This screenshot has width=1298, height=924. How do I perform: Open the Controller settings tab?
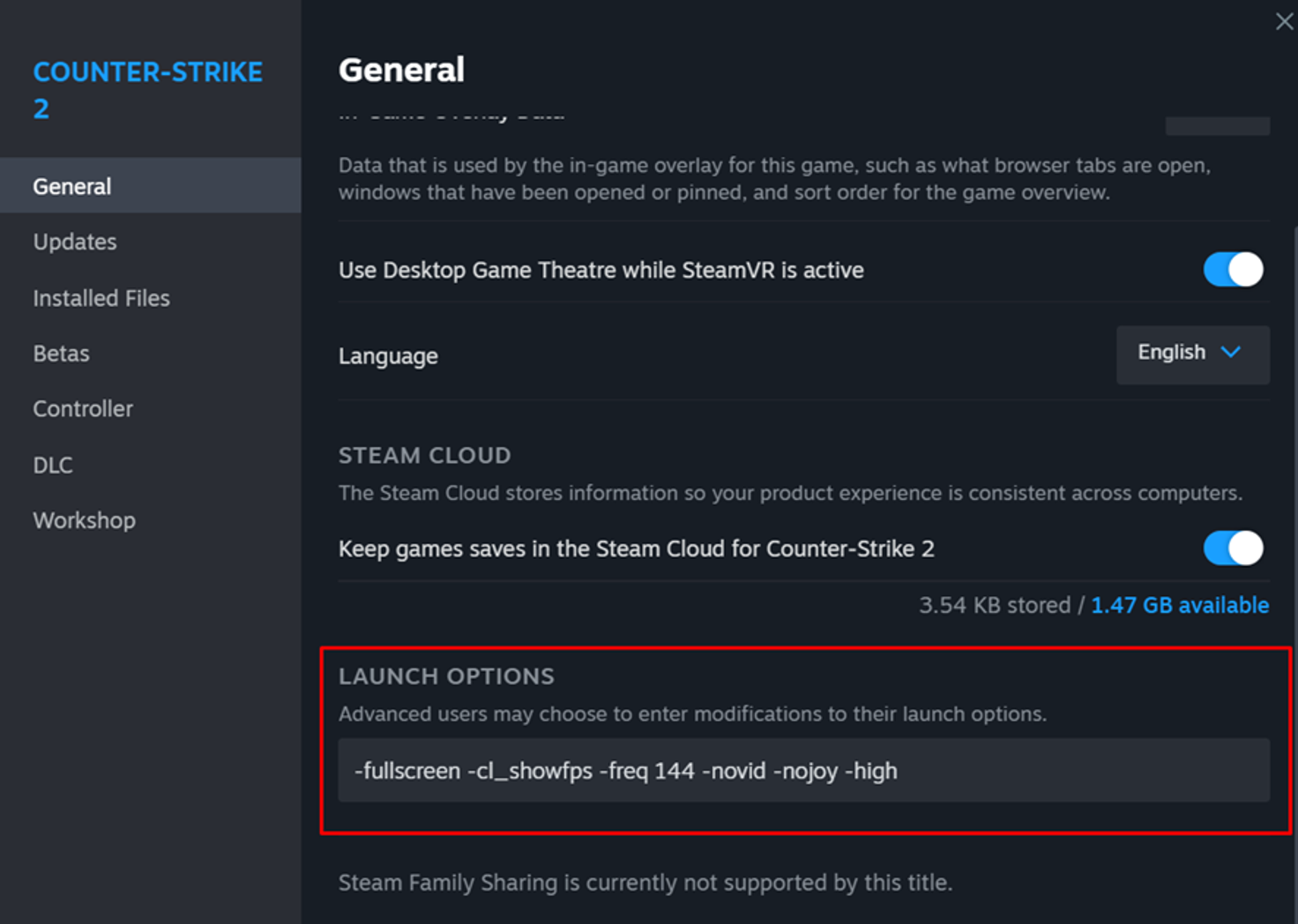pos(82,408)
